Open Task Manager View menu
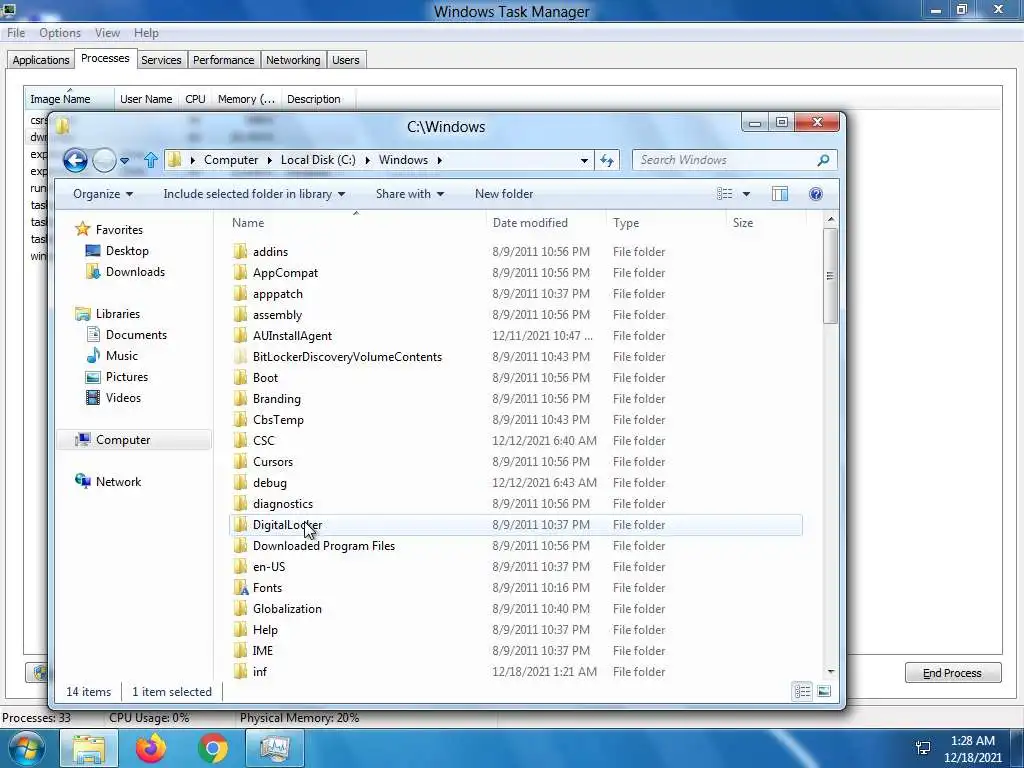Image resolution: width=1024 pixels, height=768 pixels. pos(107,33)
